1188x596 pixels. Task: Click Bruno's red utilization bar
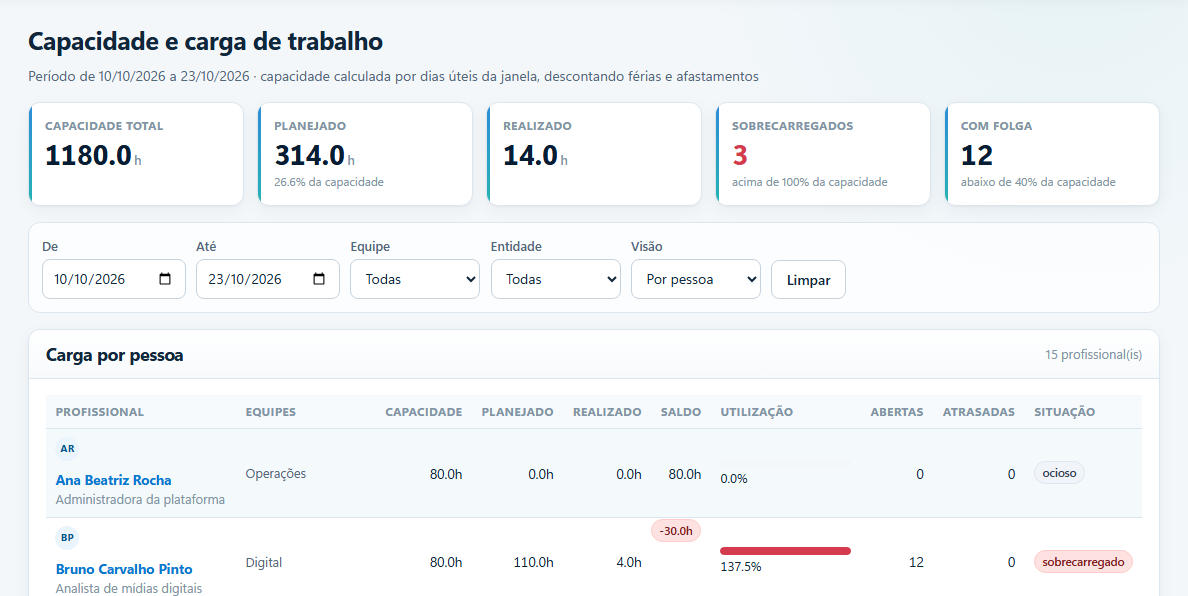(785, 551)
